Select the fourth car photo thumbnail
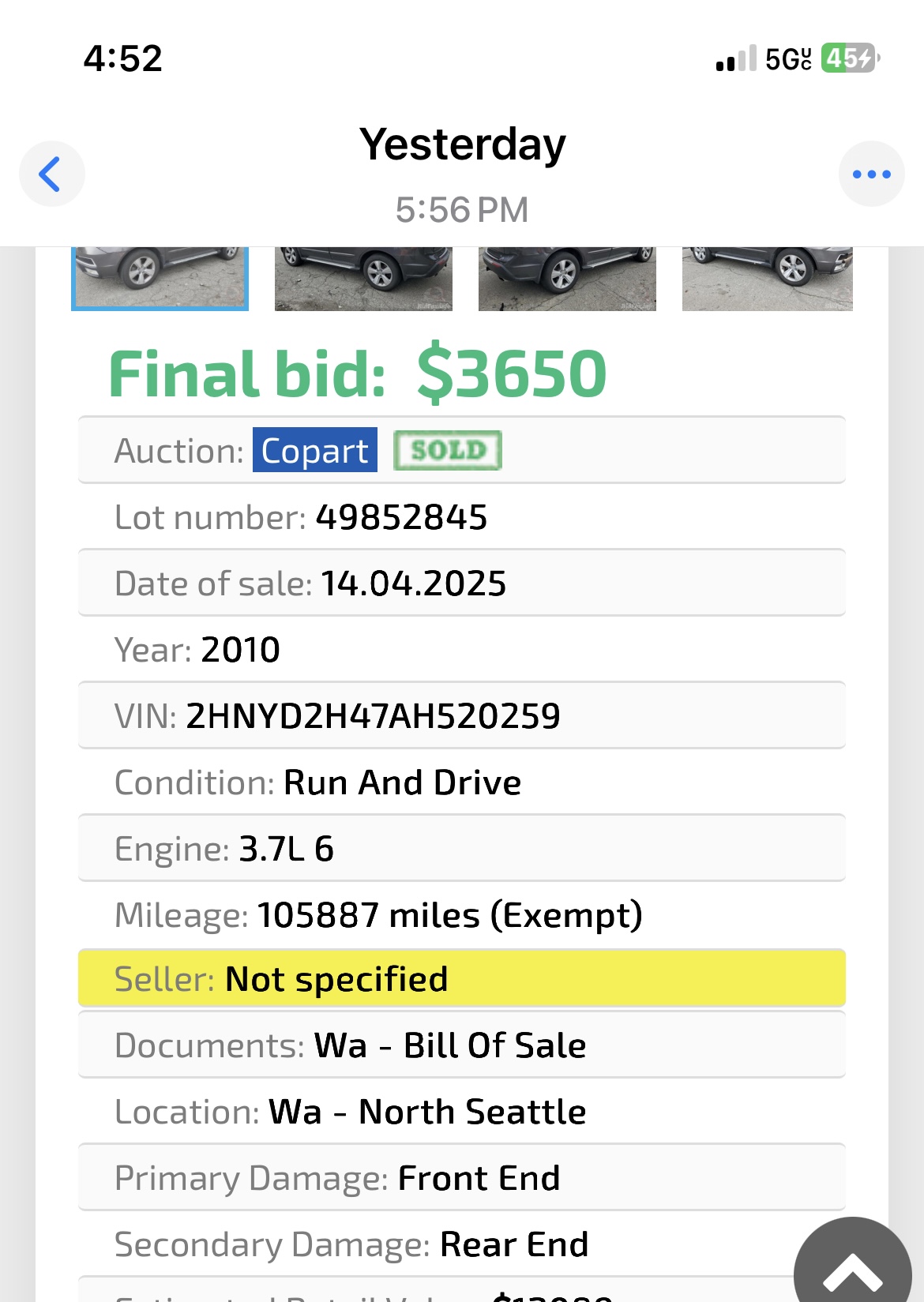924x1302 pixels. [767, 278]
